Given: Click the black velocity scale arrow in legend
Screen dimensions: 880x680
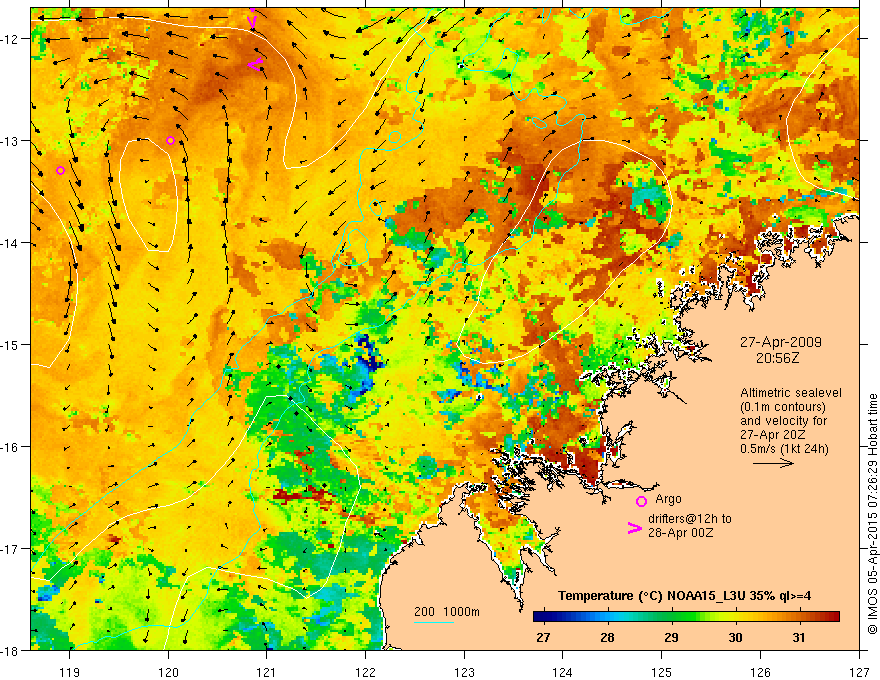Looking at the screenshot, I should (x=773, y=463).
